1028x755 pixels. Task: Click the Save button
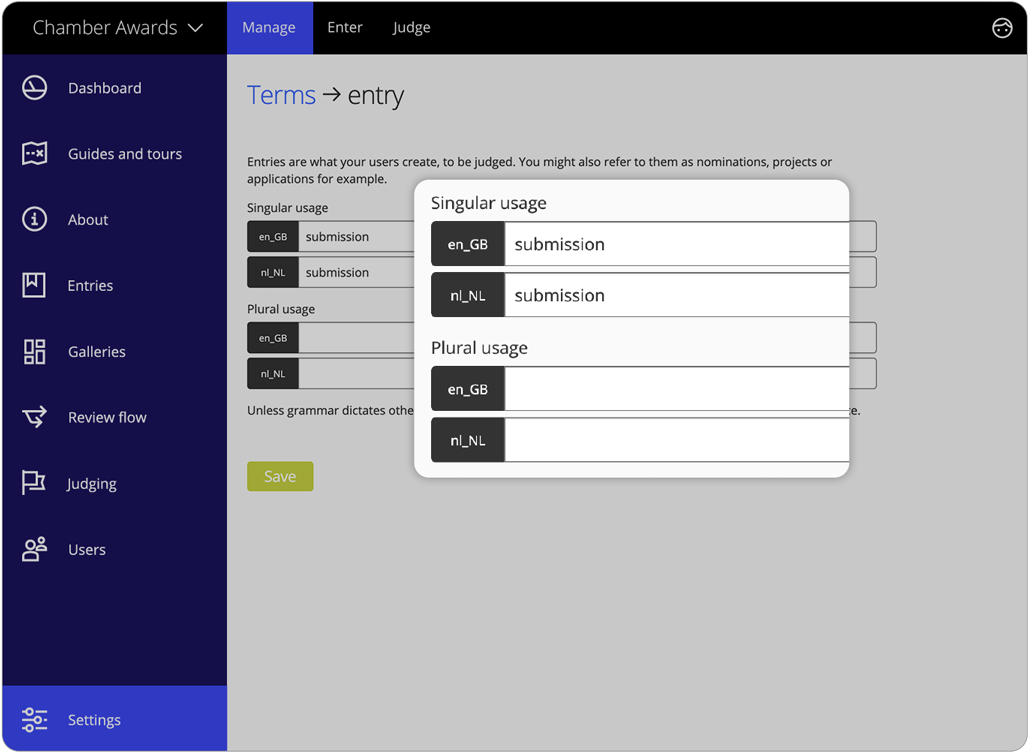click(280, 476)
